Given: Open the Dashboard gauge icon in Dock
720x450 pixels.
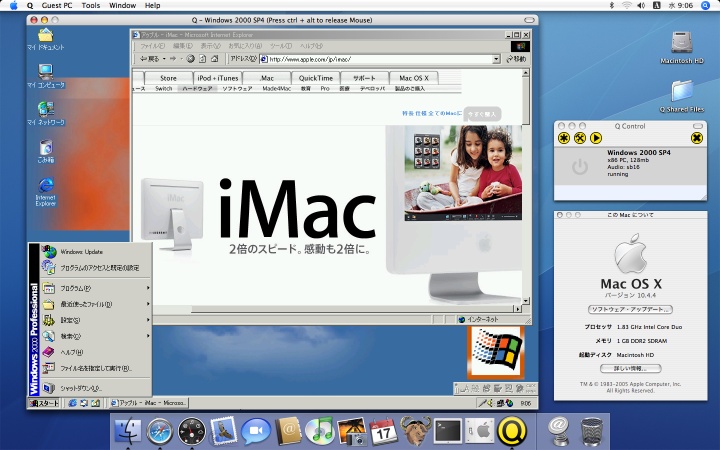Looking at the screenshot, I should point(191,431).
